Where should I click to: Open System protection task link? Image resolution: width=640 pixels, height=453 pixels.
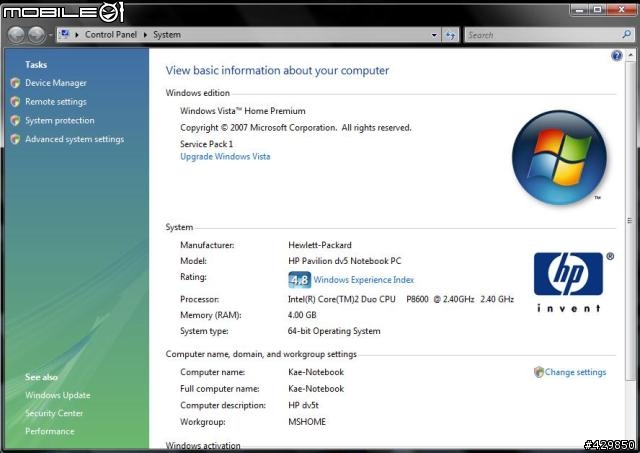[x=60, y=120]
